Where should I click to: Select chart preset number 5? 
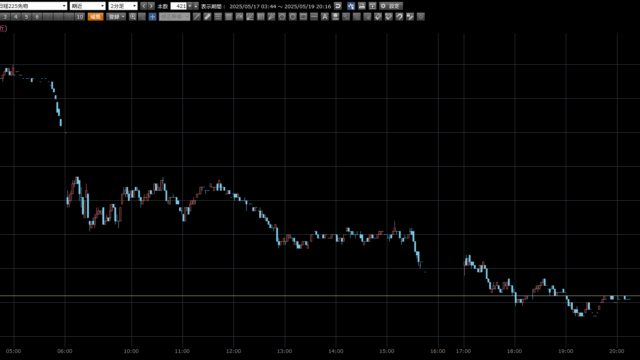[x=27, y=17]
